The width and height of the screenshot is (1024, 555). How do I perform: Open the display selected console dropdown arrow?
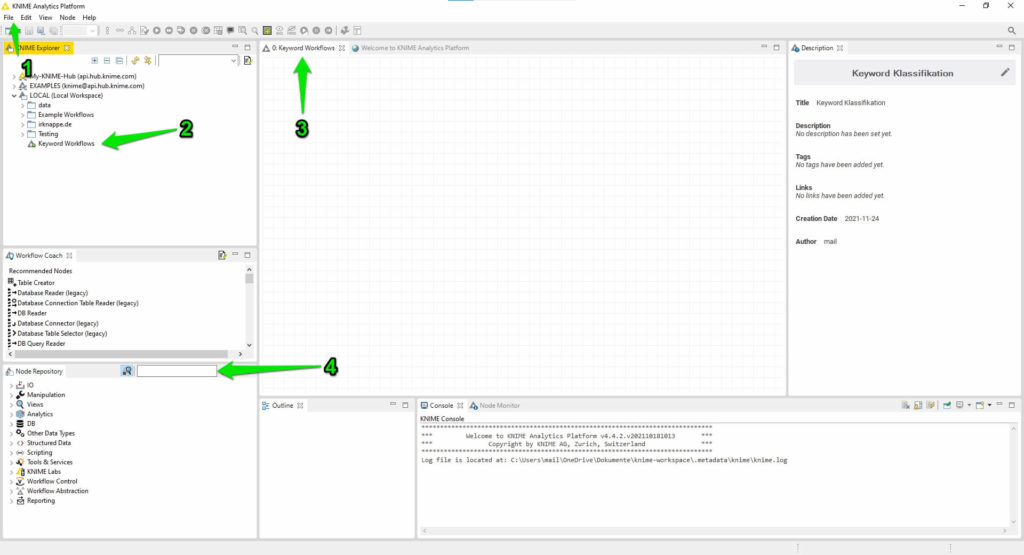tap(969, 405)
